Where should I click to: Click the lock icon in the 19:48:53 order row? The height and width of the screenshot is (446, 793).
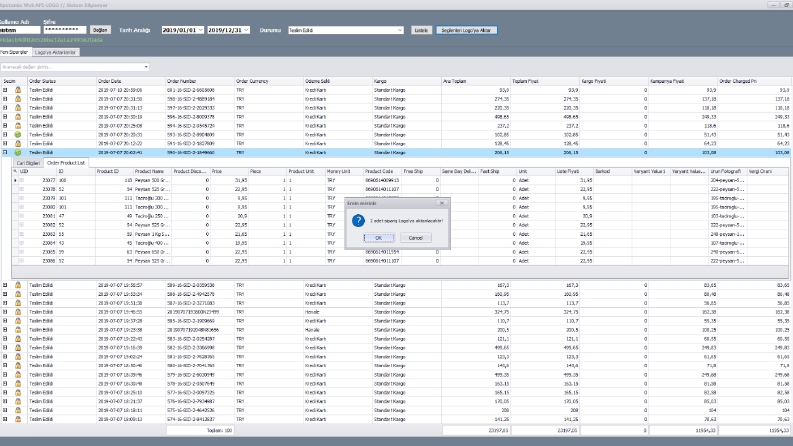(x=18, y=312)
